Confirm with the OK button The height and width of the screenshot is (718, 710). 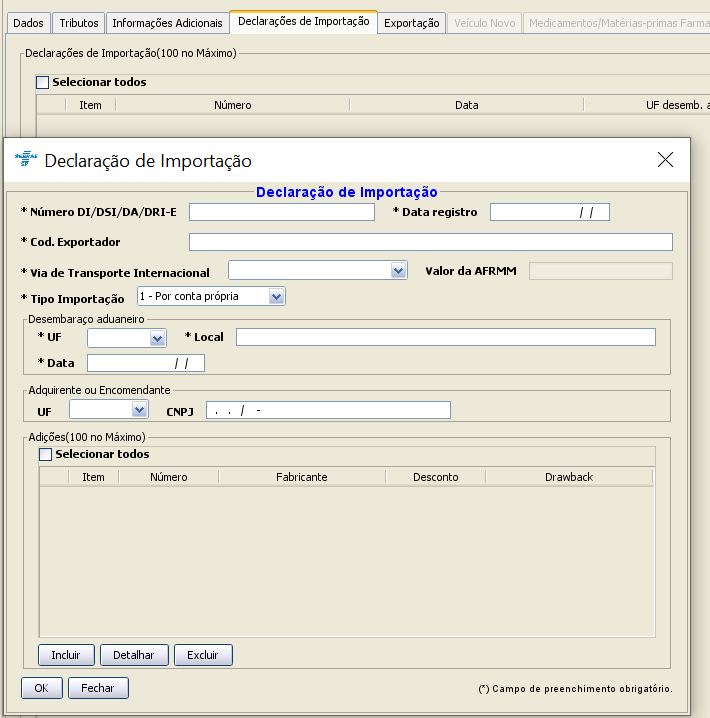point(41,688)
